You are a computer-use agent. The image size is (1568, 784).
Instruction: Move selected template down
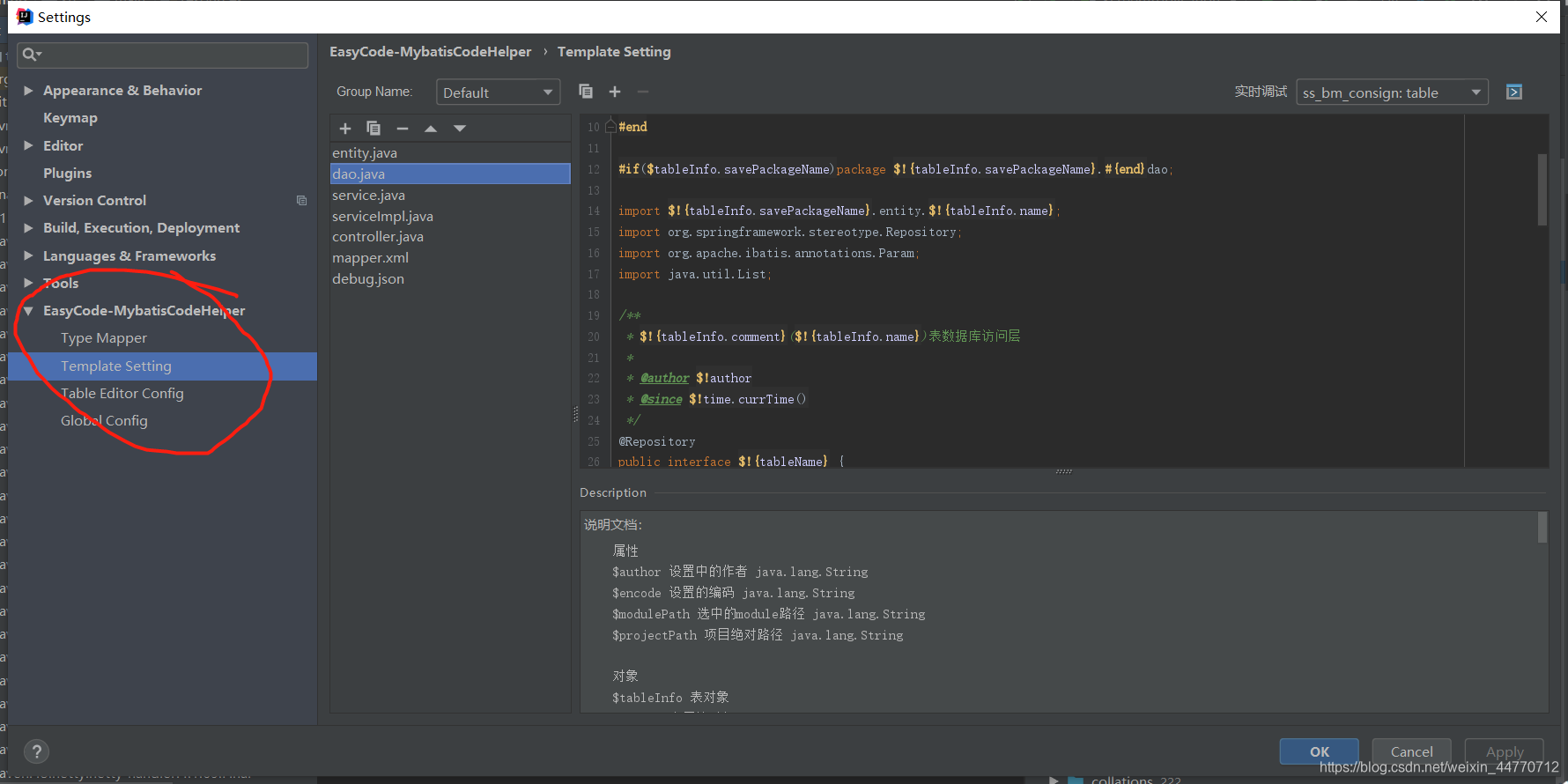point(460,129)
